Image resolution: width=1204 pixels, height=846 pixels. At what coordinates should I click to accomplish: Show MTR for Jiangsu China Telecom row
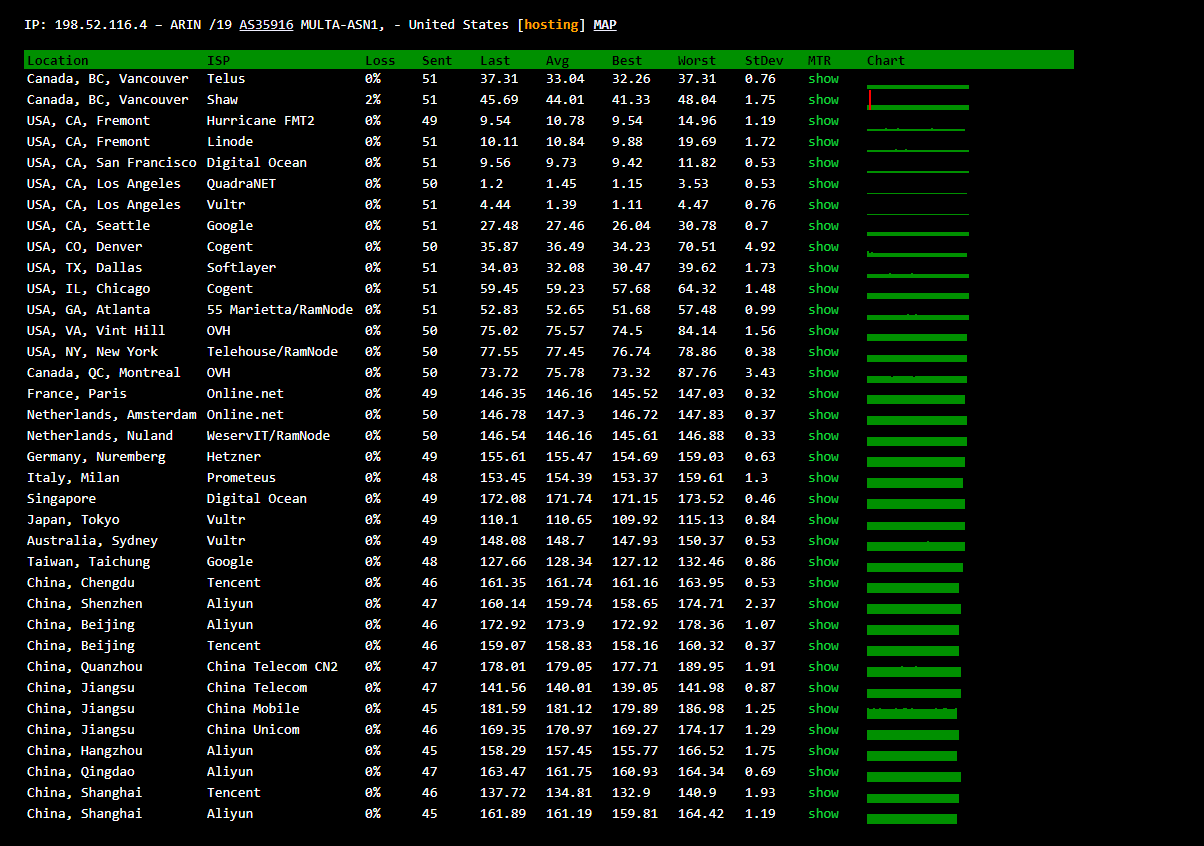coord(823,687)
